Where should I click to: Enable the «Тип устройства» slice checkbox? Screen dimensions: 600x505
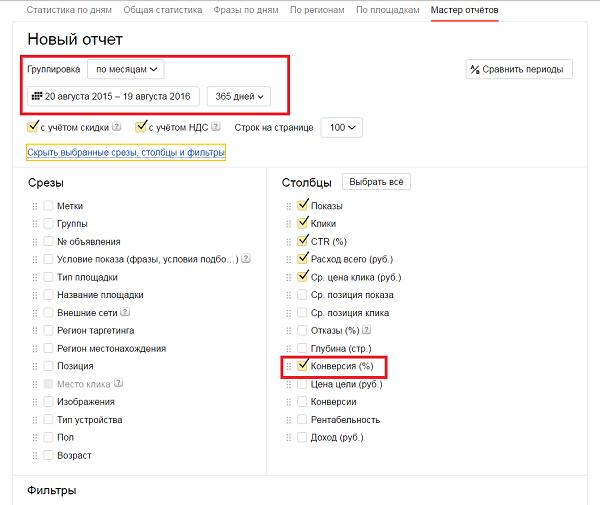[x=48, y=419]
